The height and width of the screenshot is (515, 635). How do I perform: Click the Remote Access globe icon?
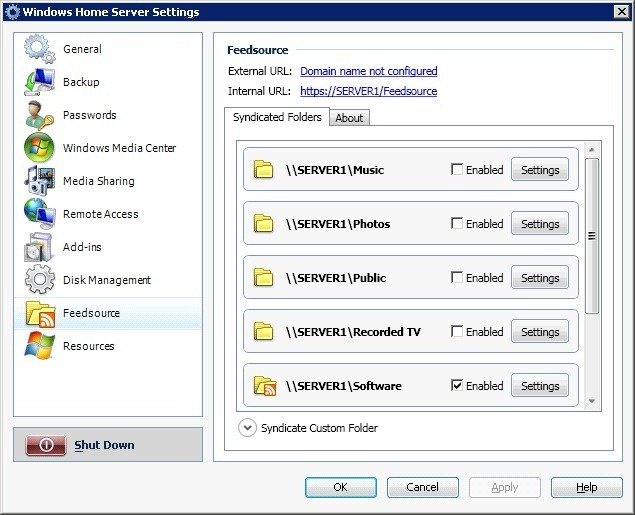click(39, 214)
